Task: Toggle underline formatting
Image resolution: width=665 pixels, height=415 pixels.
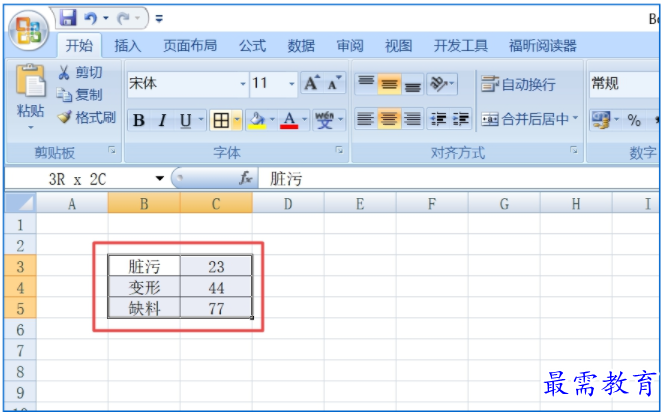Action: (186, 120)
